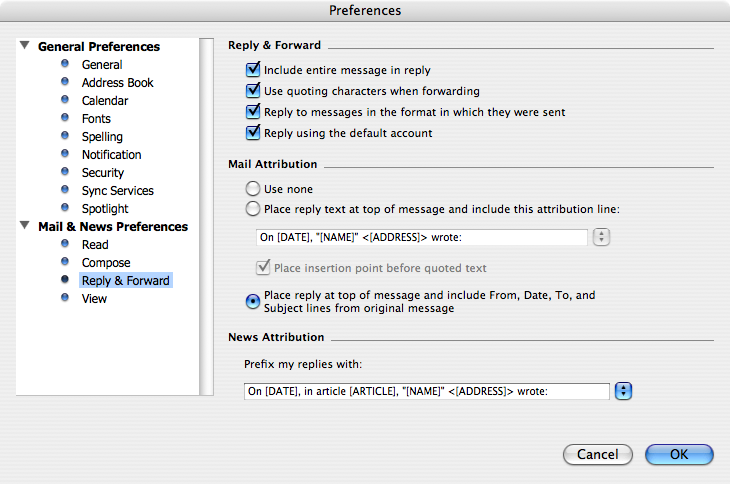Image resolution: width=730 pixels, height=484 pixels.
Task: Click the bullet icon beside Address Book
Action: tap(65, 81)
